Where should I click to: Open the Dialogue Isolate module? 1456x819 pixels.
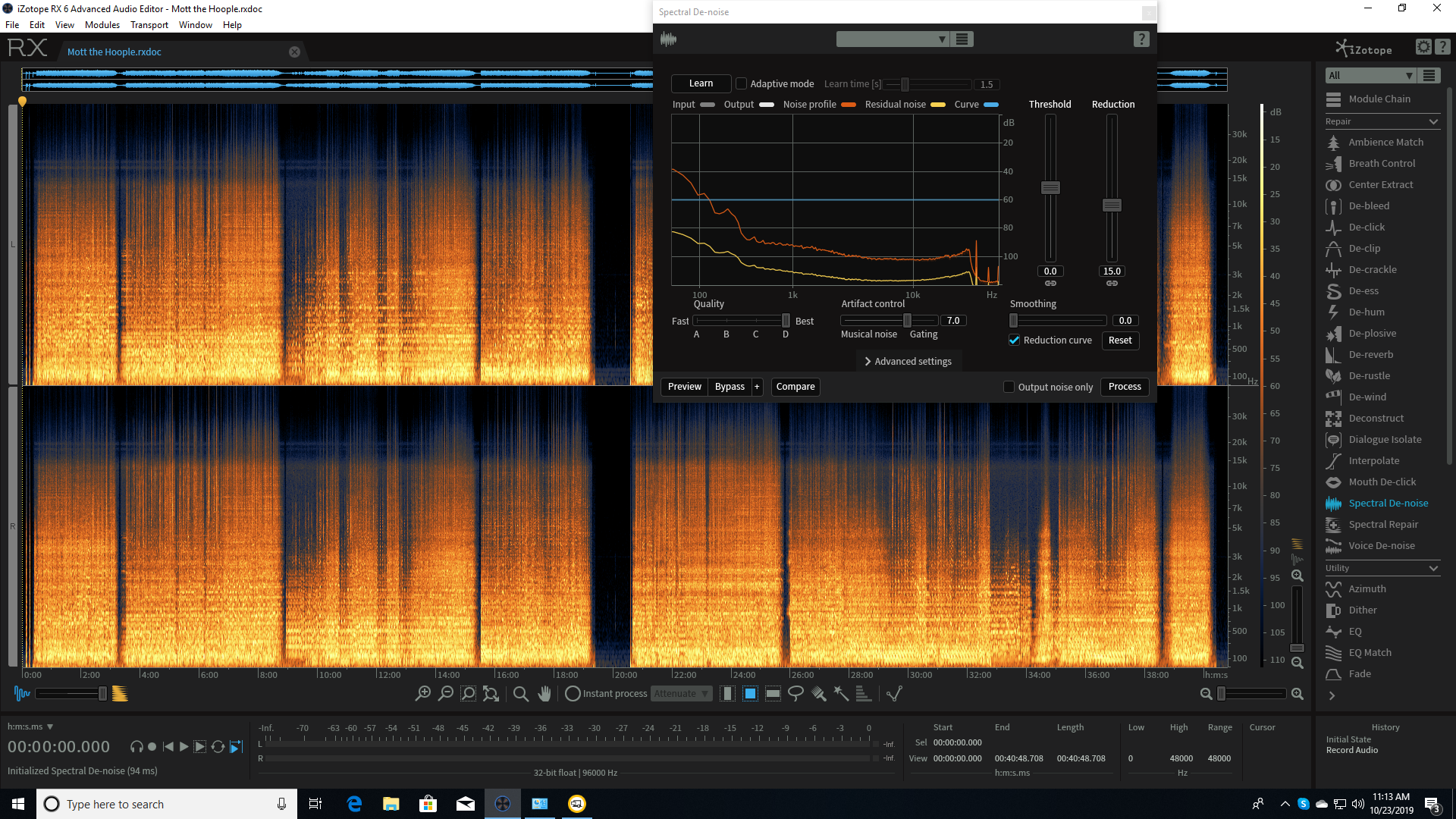point(1385,439)
